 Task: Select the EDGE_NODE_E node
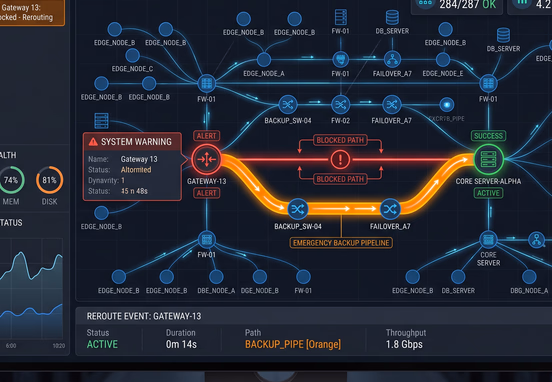click(443, 60)
